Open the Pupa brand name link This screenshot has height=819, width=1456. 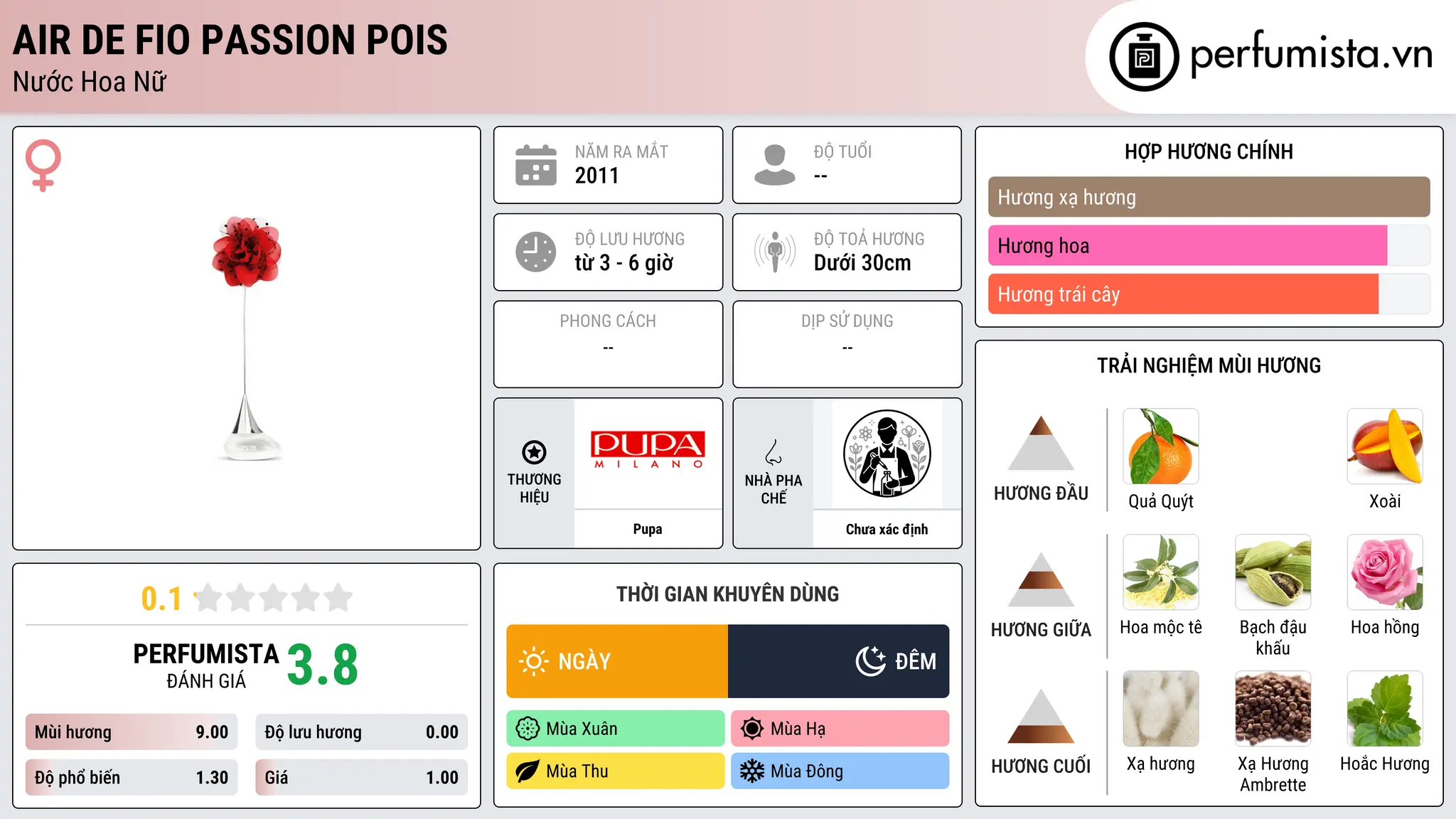(648, 529)
